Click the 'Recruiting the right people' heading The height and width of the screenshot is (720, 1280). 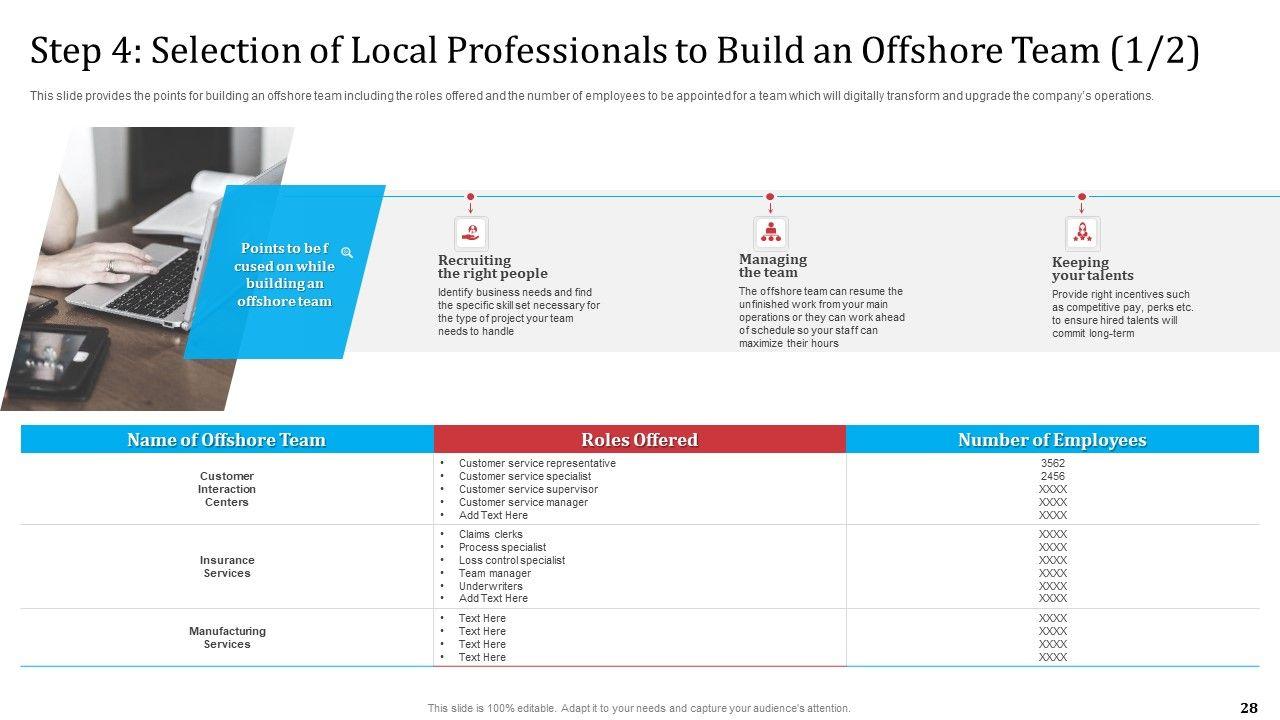click(x=493, y=267)
